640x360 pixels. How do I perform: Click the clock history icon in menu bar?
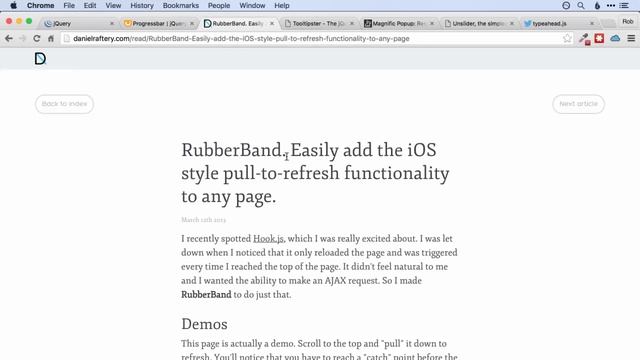[x=566, y=5]
